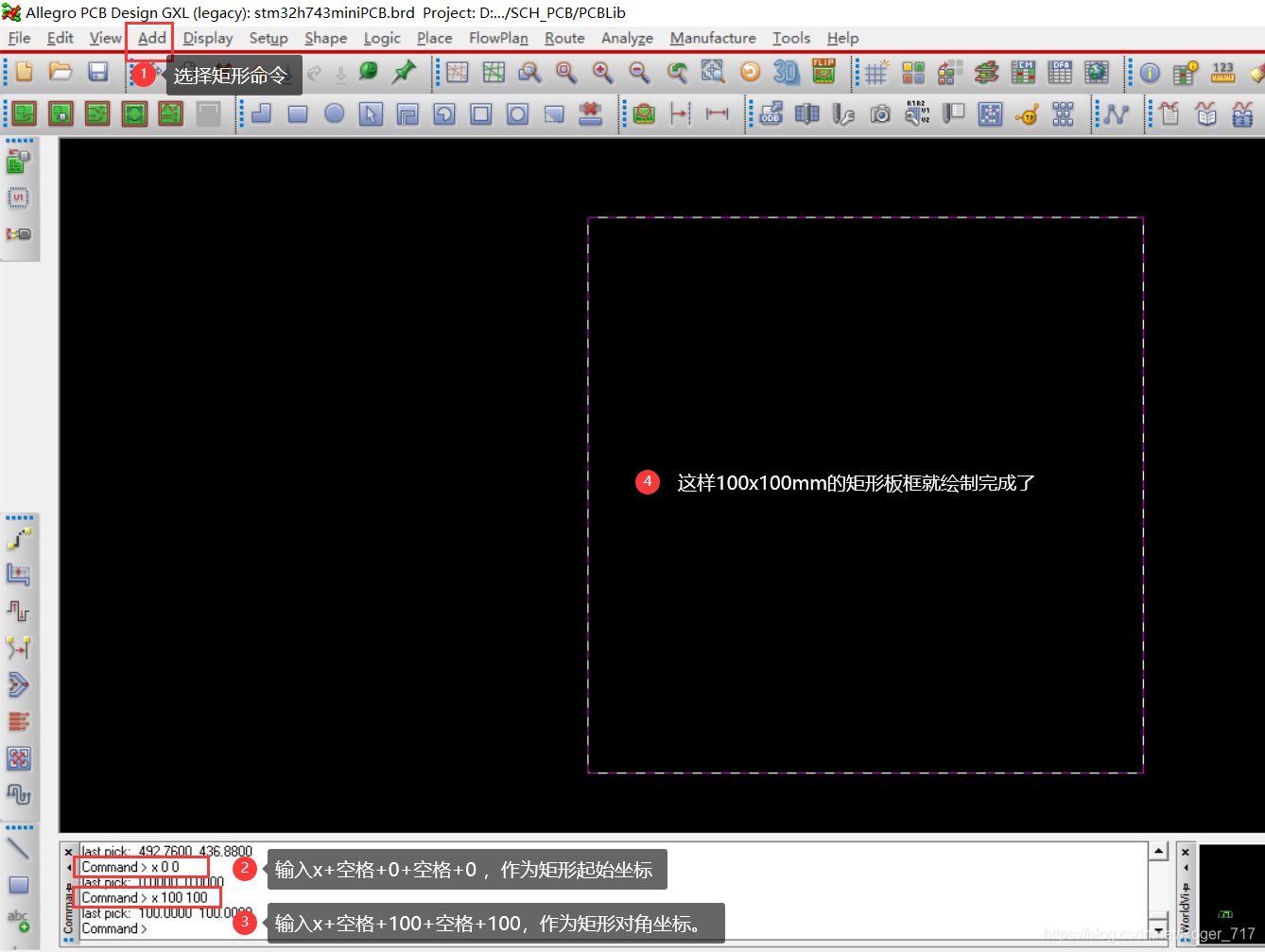Image resolution: width=1265 pixels, height=952 pixels.
Task: Click the command window scroll up arrow
Action: (1158, 852)
